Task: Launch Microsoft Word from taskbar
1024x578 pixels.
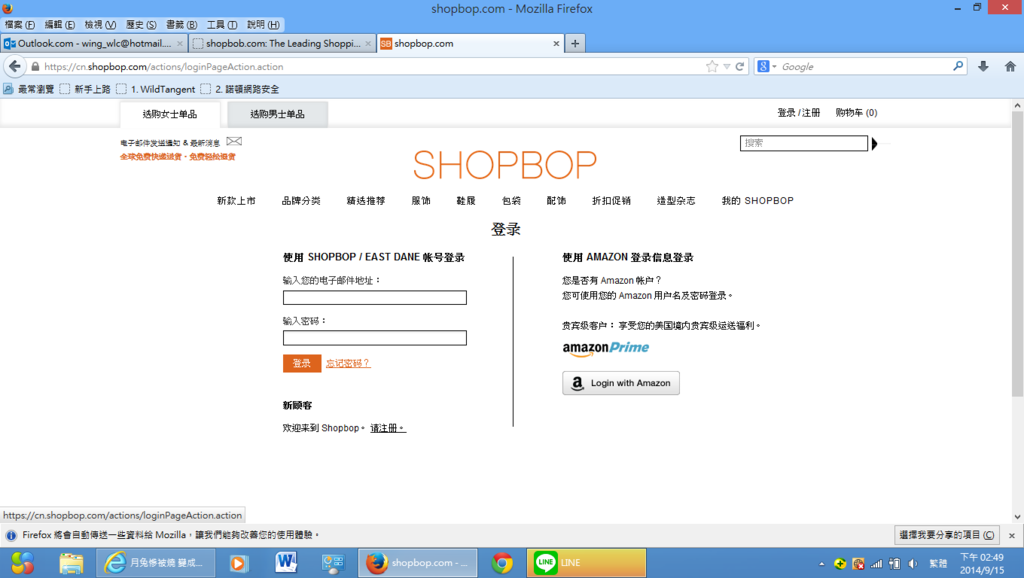Action: click(x=286, y=562)
